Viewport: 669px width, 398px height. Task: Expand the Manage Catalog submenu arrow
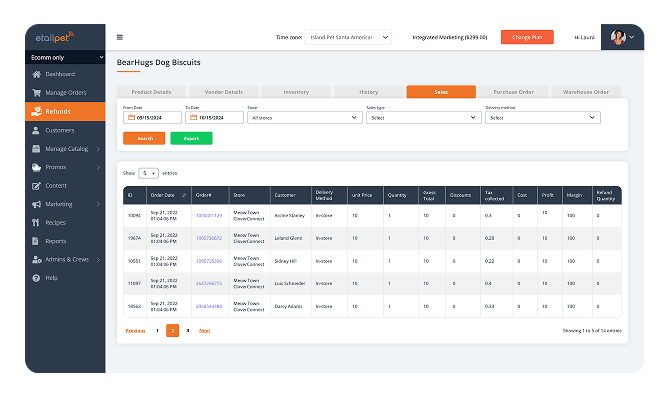pos(98,149)
